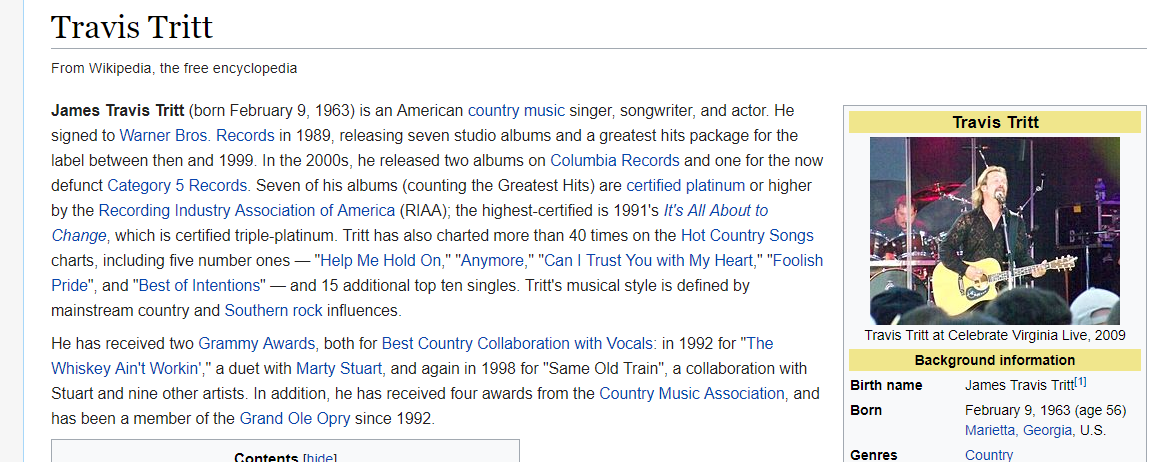1165x462 pixels.
Task: Collapse the Contents box with the hide toggle
Action: pyautogui.click(x=320, y=457)
